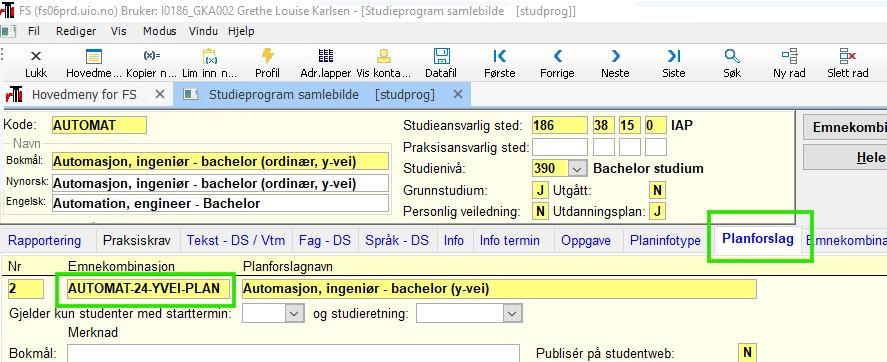
Task: Close the Hovedmeny for FS tab
Action: [160, 94]
